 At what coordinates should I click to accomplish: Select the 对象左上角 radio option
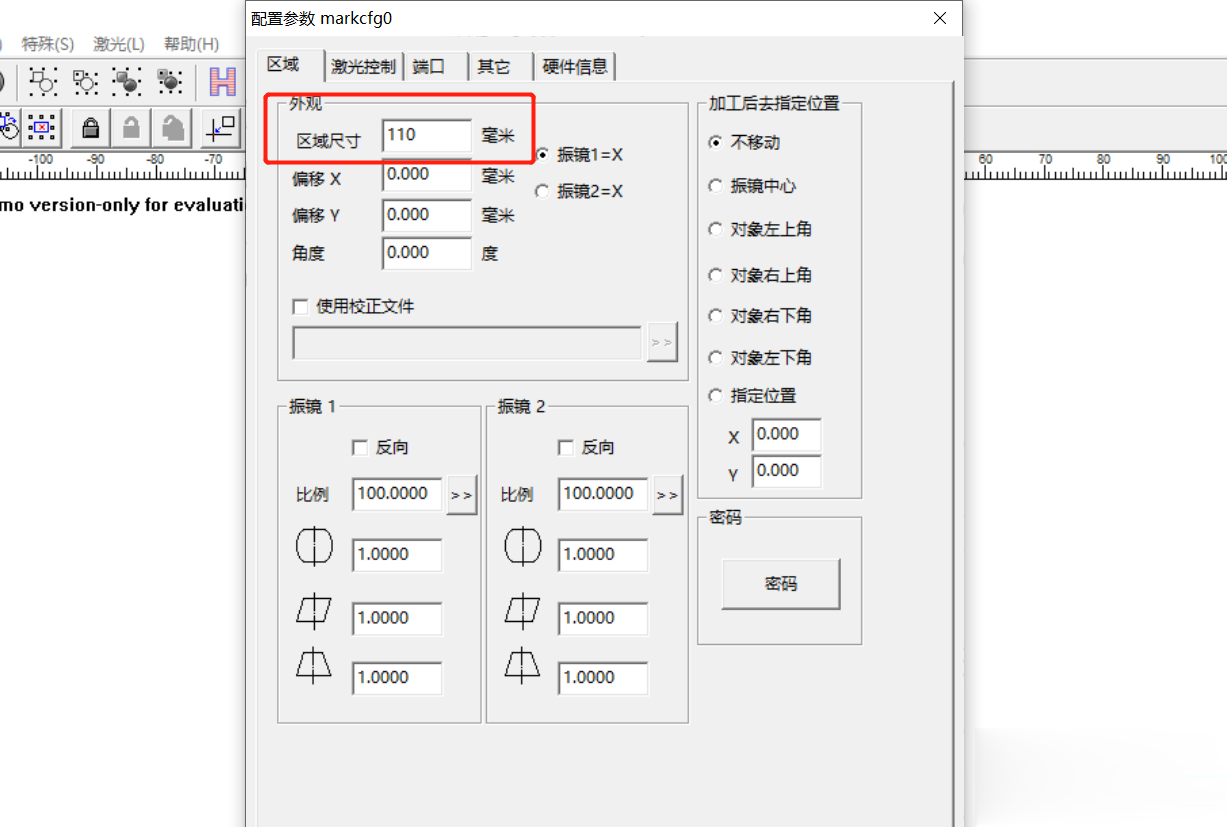(x=715, y=229)
